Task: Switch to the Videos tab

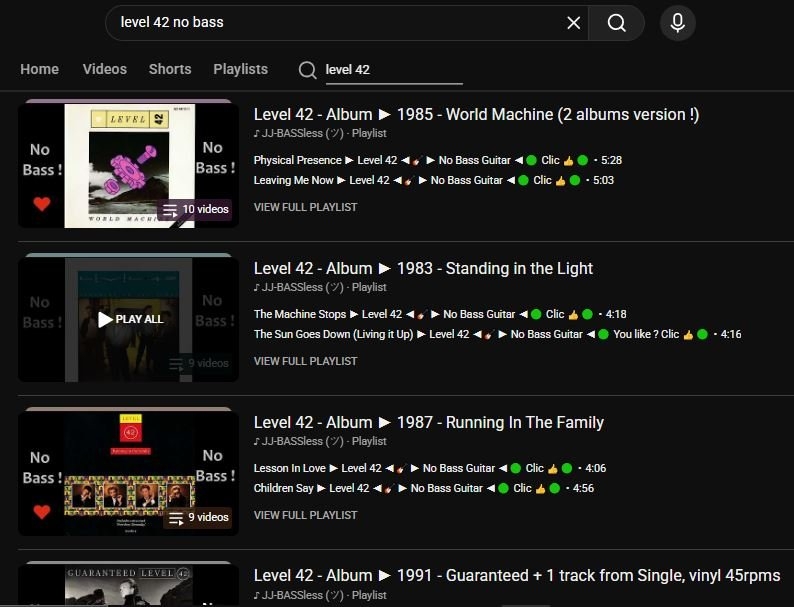Action: click(105, 69)
